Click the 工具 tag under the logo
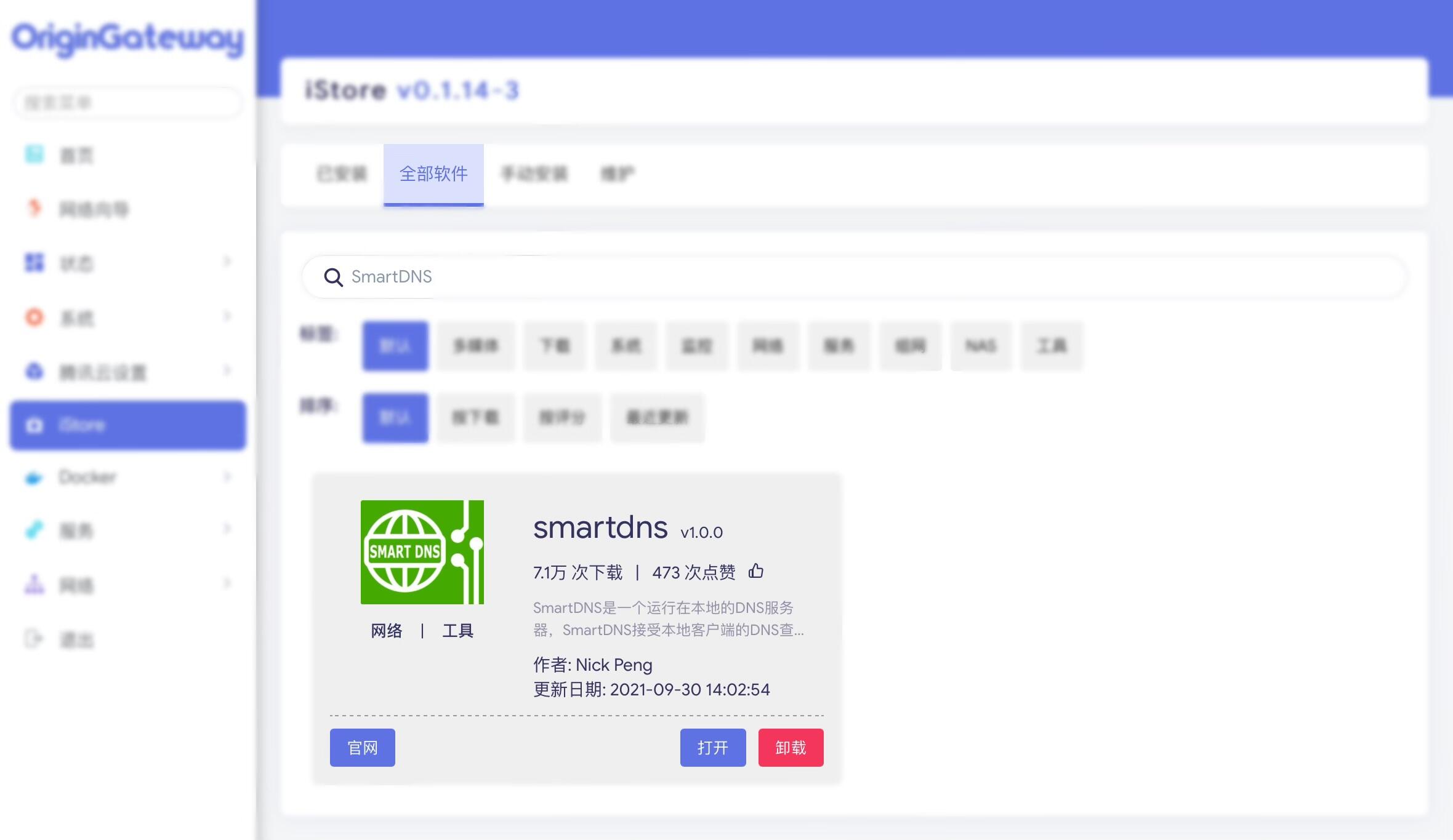Viewport: 1453px width, 840px height. coord(457,631)
